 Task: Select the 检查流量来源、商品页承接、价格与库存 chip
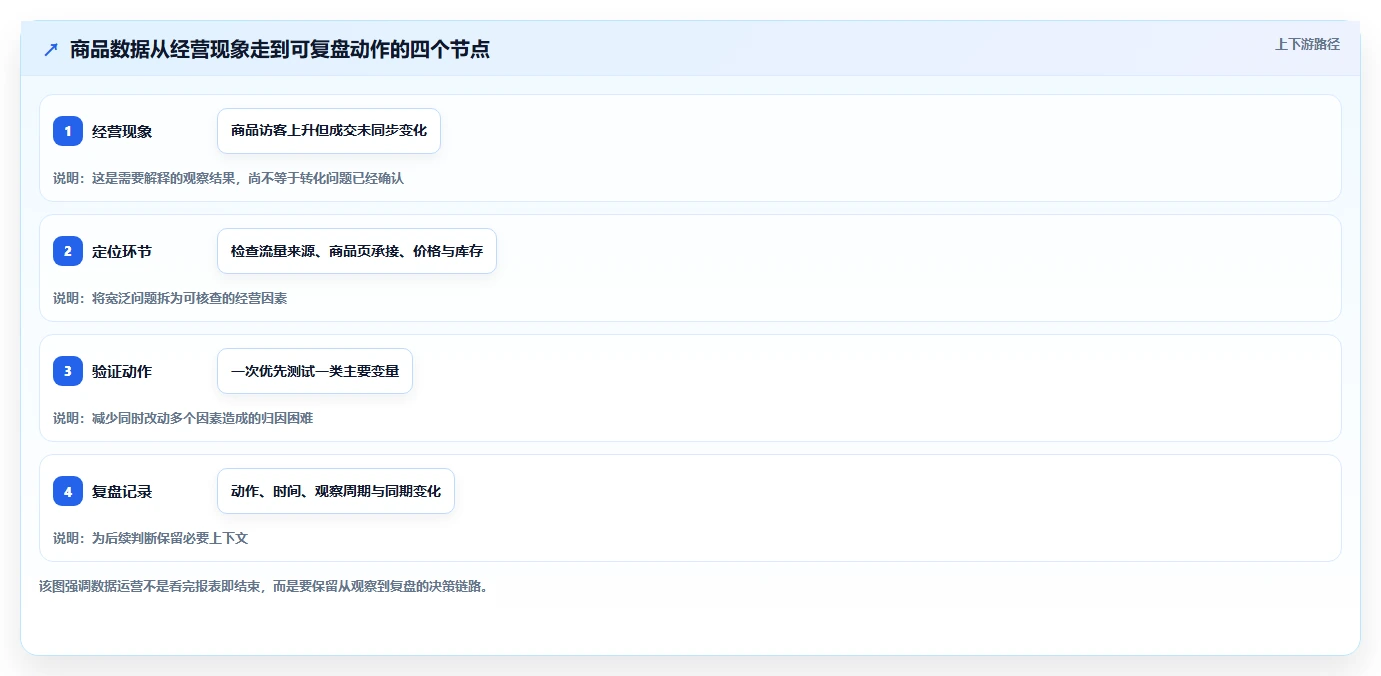[357, 251]
